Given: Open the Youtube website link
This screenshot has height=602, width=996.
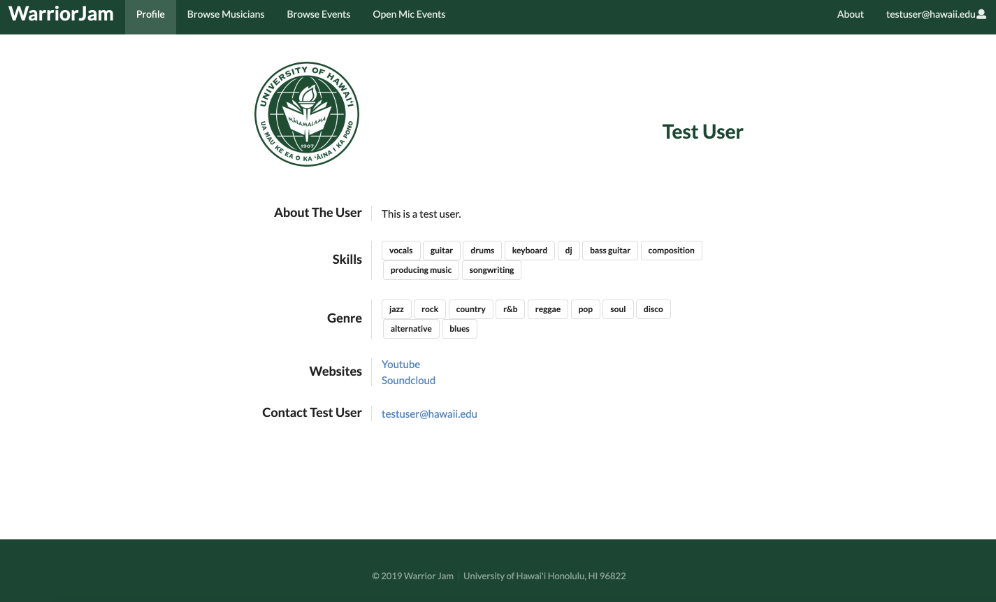Looking at the screenshot, I should pos(401,364).
